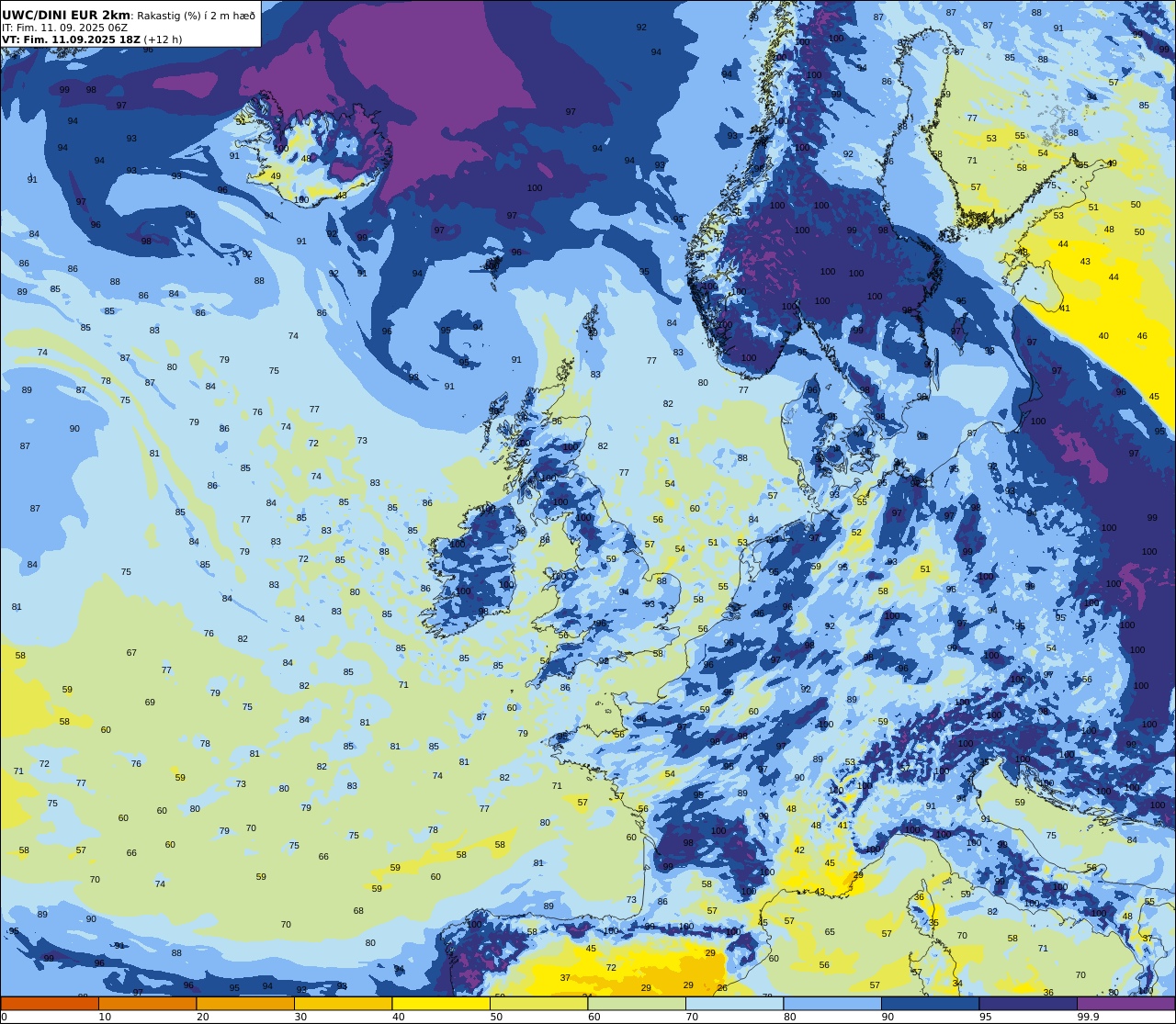
Task: Pick the pale green 60–70 legend swatch
Action: [637, 1003]
